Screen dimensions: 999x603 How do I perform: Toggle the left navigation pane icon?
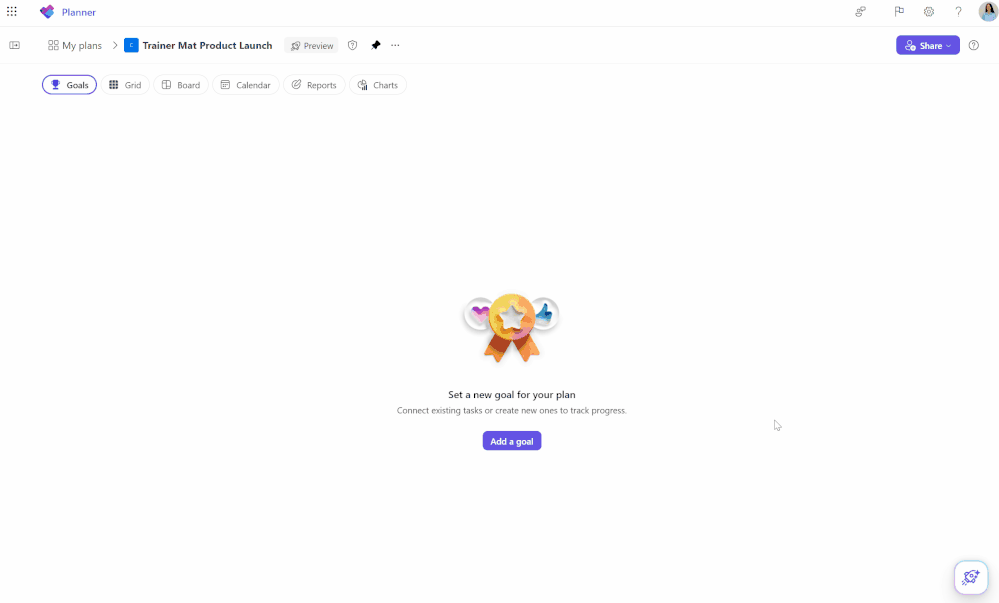15,45
